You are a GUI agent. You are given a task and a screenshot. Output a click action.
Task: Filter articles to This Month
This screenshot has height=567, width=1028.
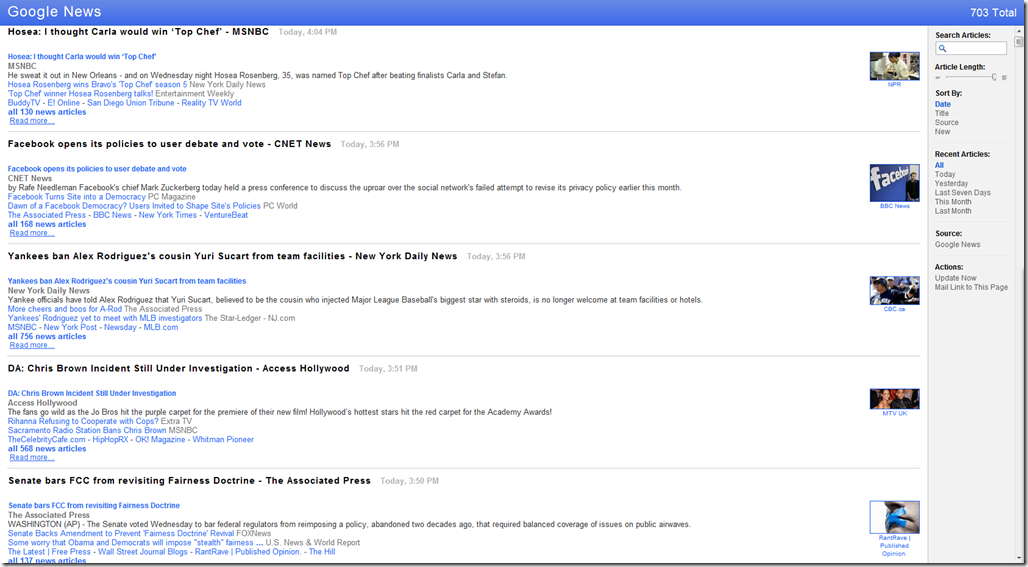pos(953,202)
